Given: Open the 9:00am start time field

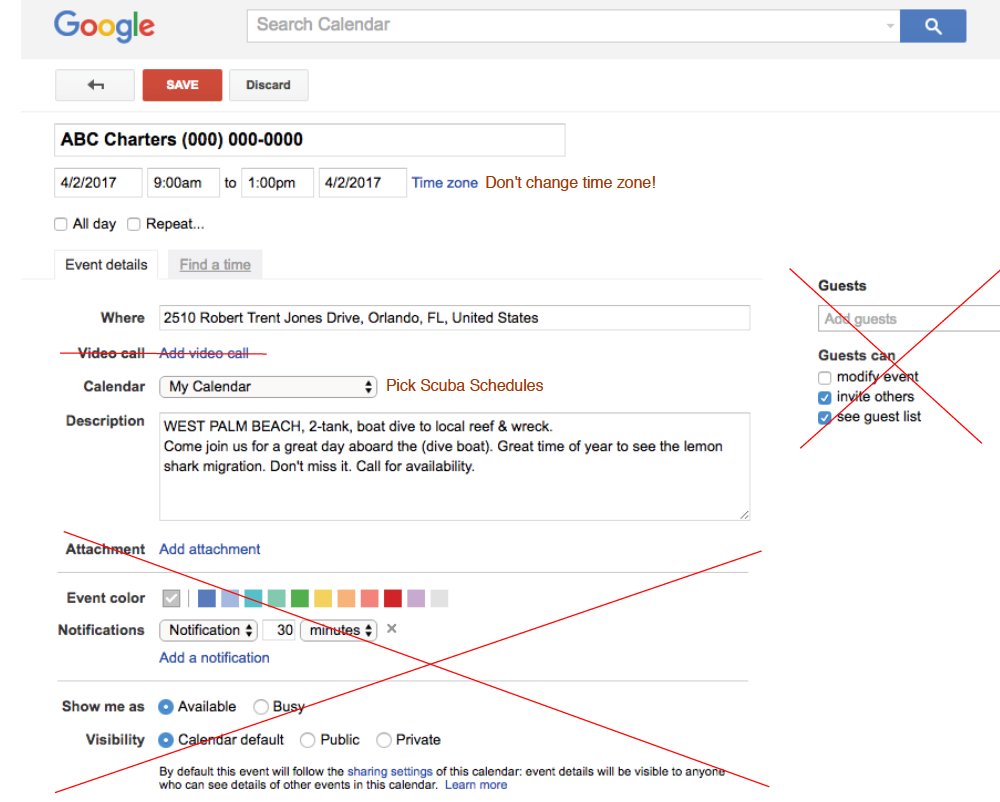Looking at the screenshot, I should tap(184, 183).
